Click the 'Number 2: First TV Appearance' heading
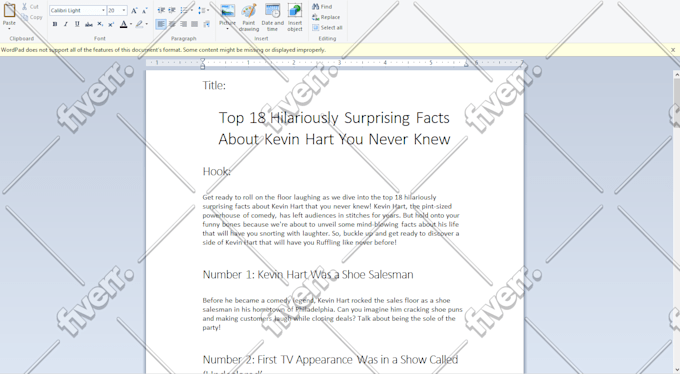 (x=330, y=360)
